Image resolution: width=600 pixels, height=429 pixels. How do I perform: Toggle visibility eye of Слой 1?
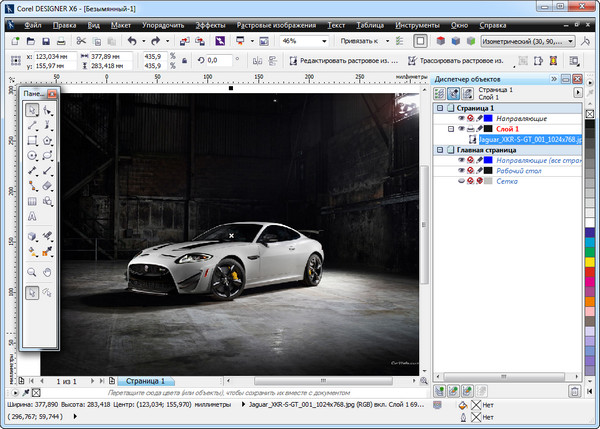[461, 129]
